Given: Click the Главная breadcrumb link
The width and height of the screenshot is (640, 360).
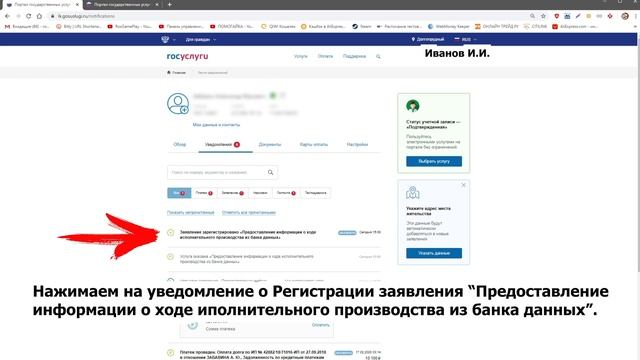Looking at the screenshot, I should pyautogui.click(x=176, y=73).
